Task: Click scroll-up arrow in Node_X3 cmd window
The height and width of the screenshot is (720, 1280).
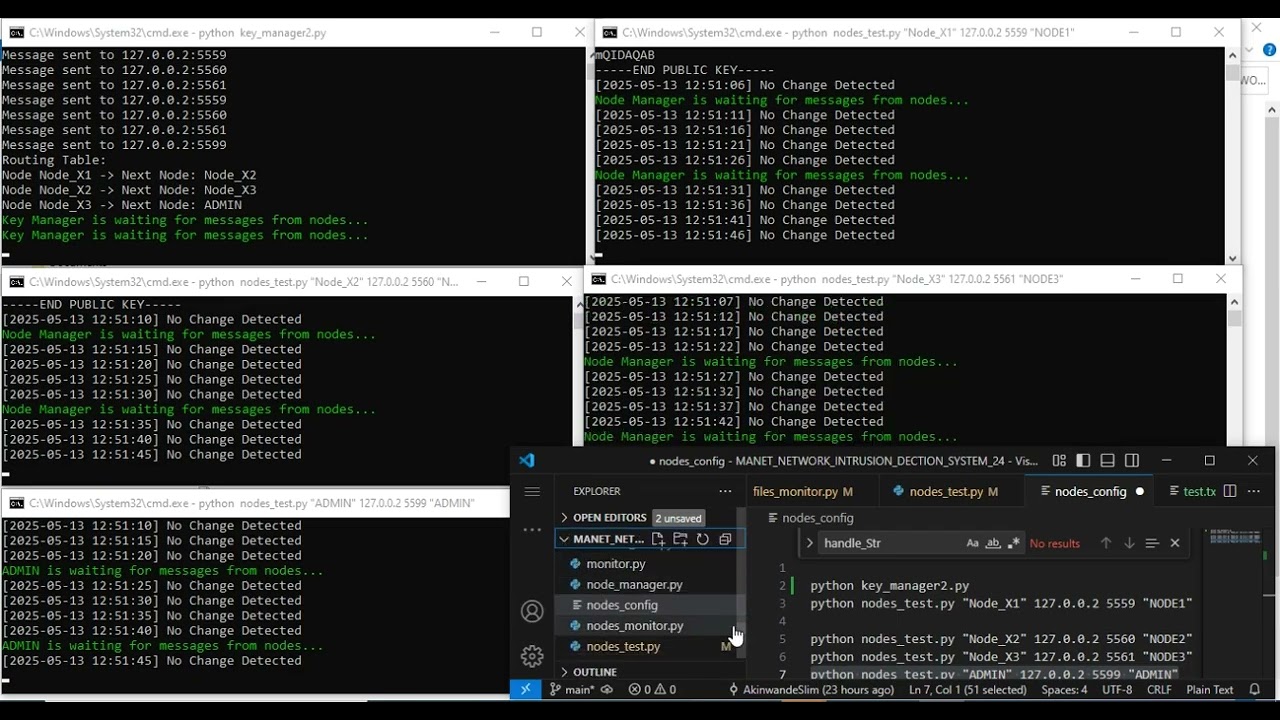Action: tap(1234, 301)
